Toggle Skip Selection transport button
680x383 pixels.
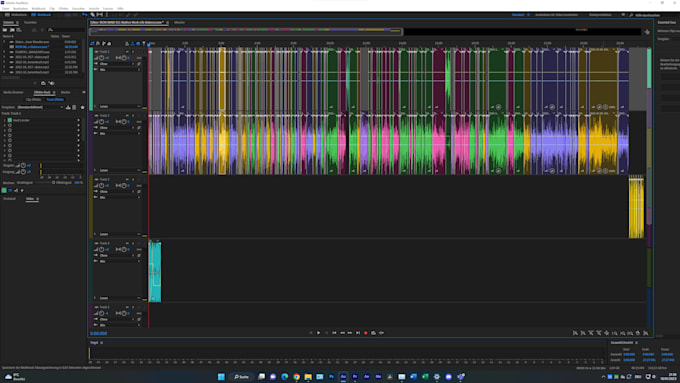pos(381,333)
